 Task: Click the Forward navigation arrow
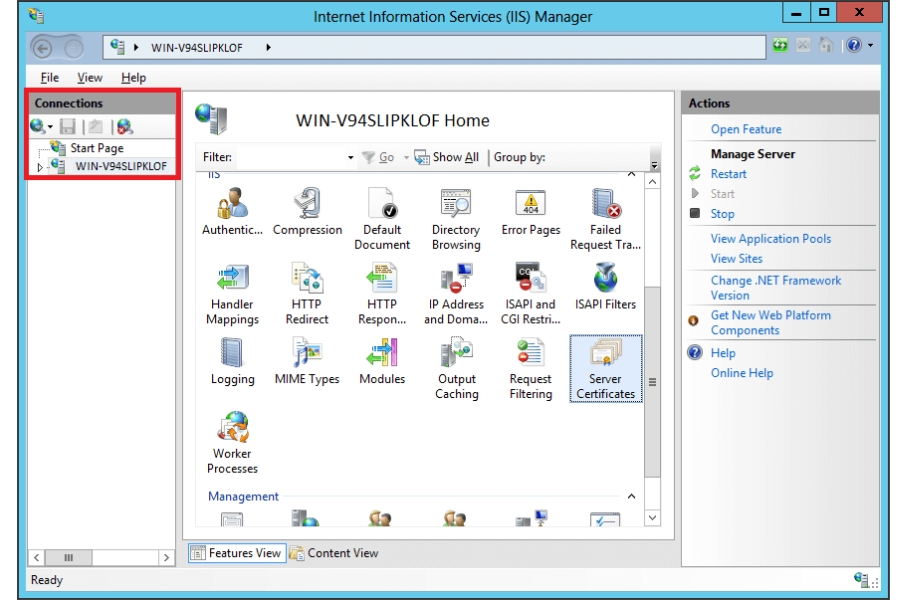point(73,48)
